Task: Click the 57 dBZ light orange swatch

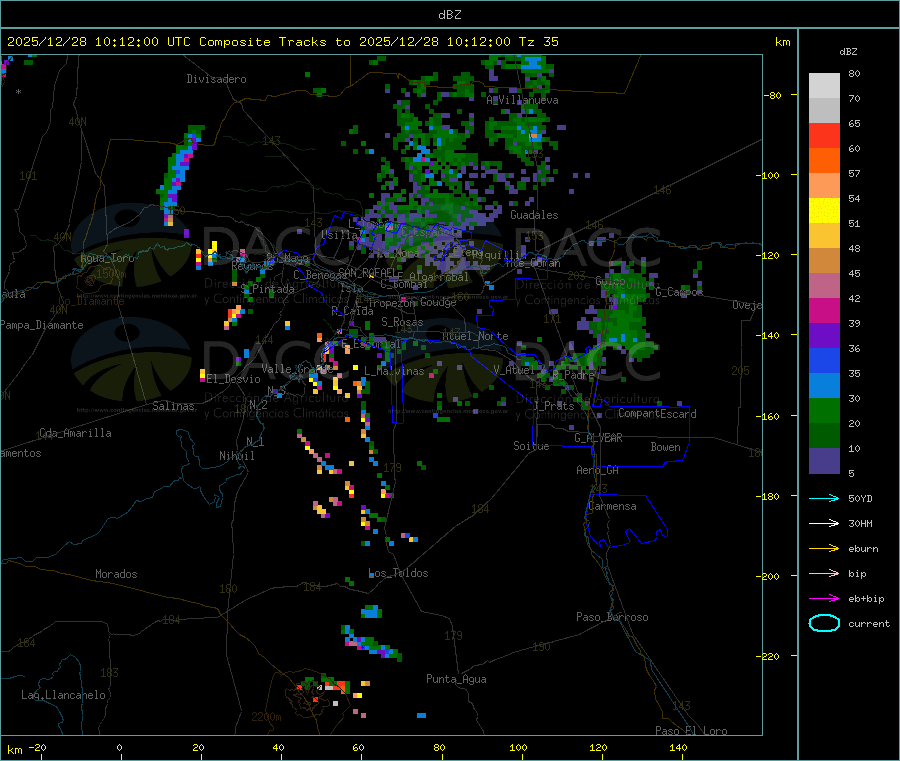Action: [824, 185]
